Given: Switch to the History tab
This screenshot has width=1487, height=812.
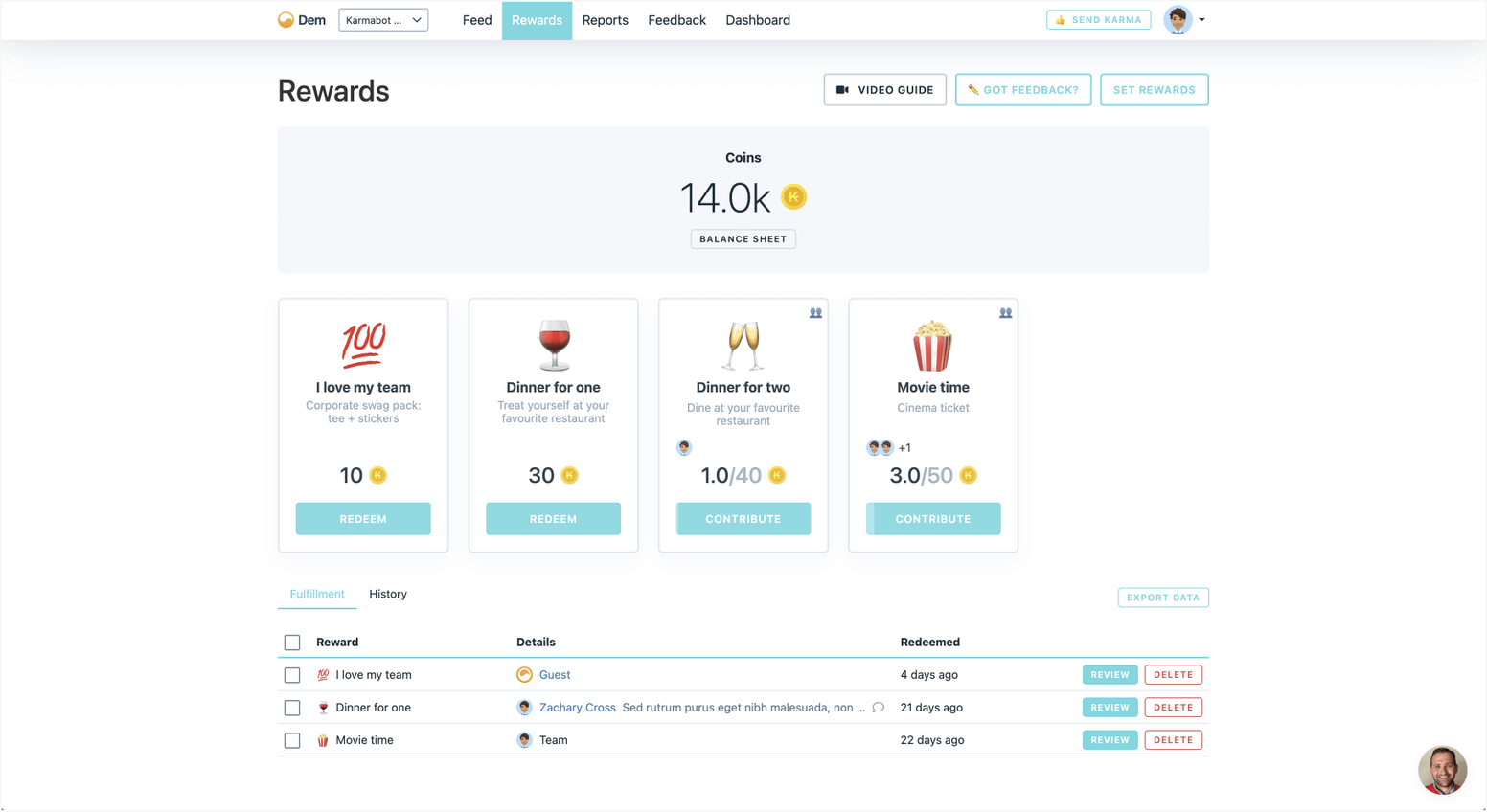Looking at the screenshot, I should pyautogui.click(x=388, y=594).
